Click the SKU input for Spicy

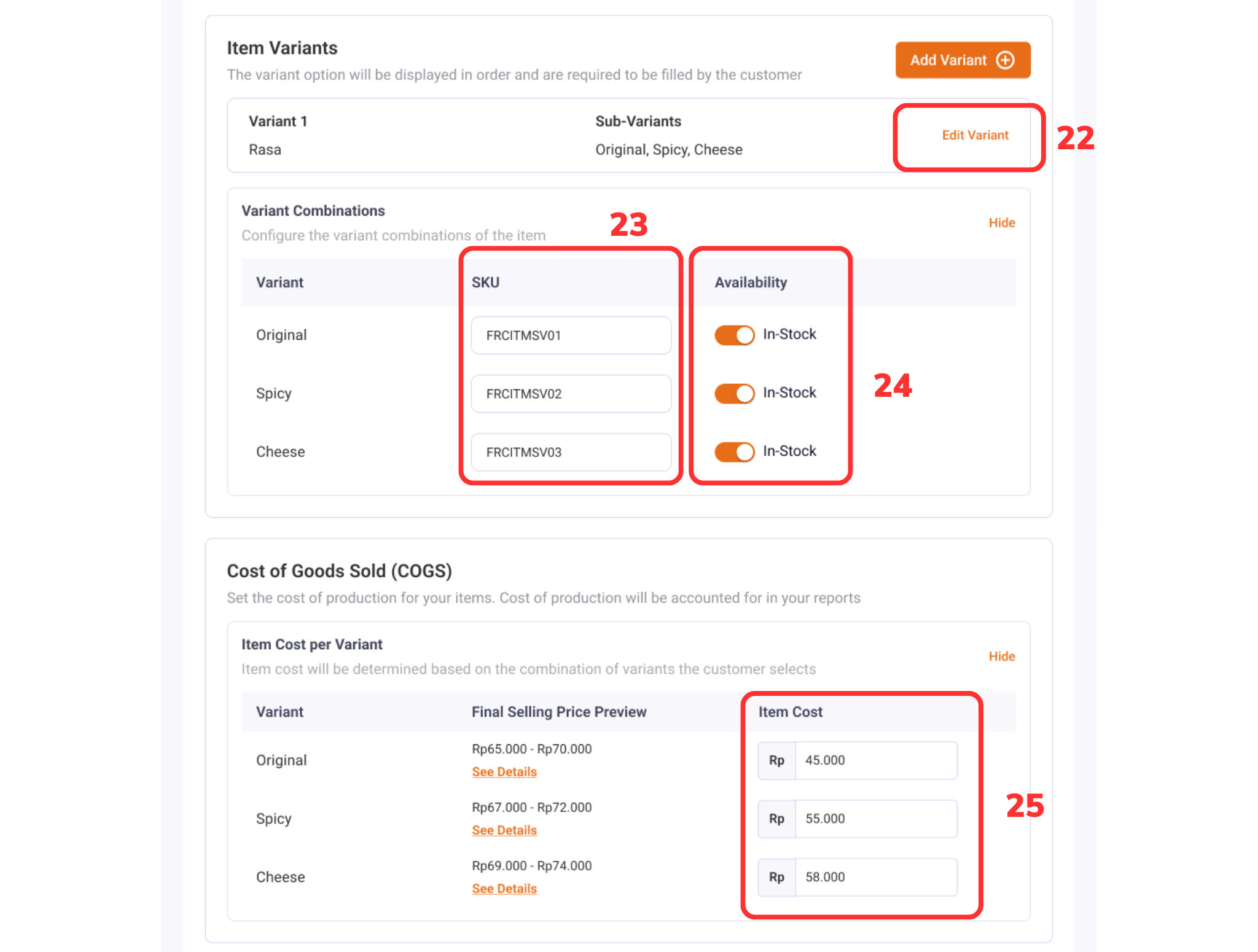tap(571, 394)
